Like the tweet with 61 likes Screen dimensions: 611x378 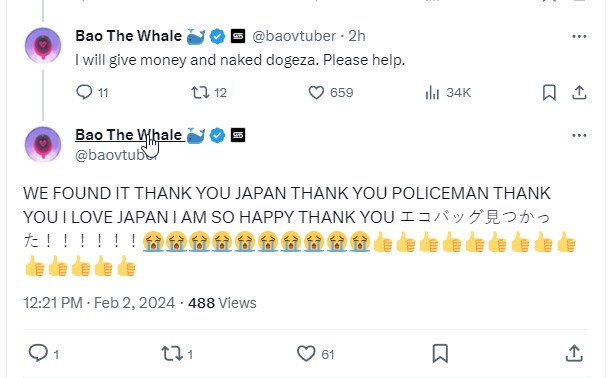pyautogui.click(x=316, y=353)
